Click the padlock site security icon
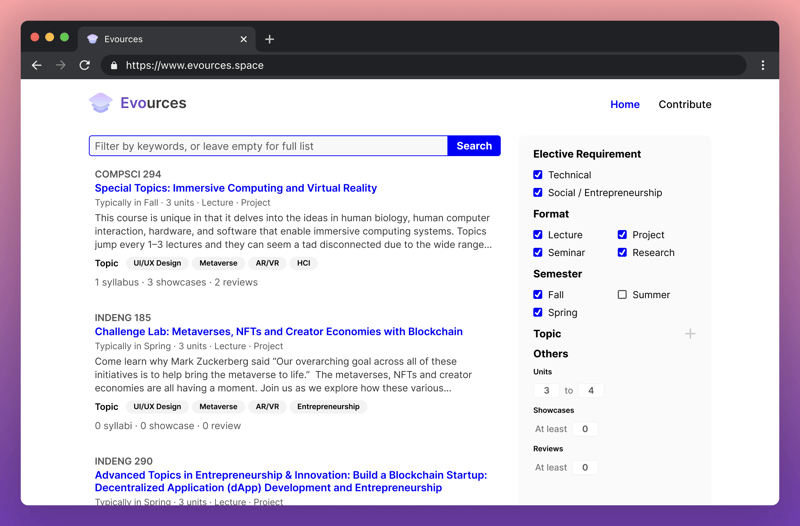 (114, 66)
